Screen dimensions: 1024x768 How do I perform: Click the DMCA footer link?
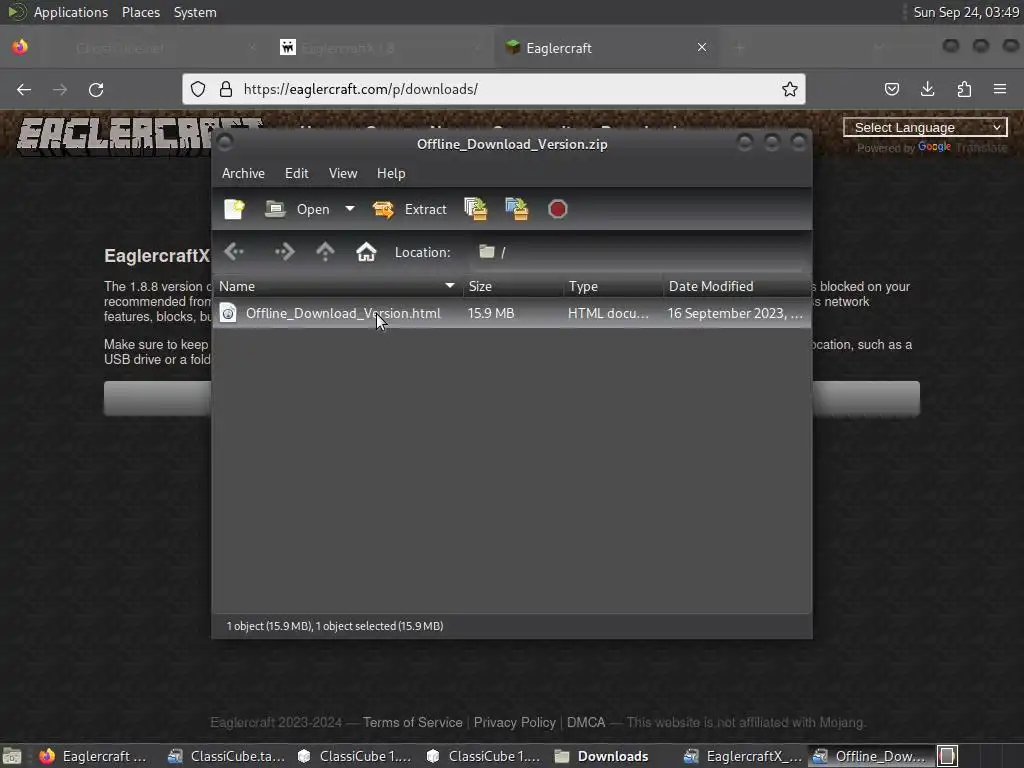pos(586,722)
